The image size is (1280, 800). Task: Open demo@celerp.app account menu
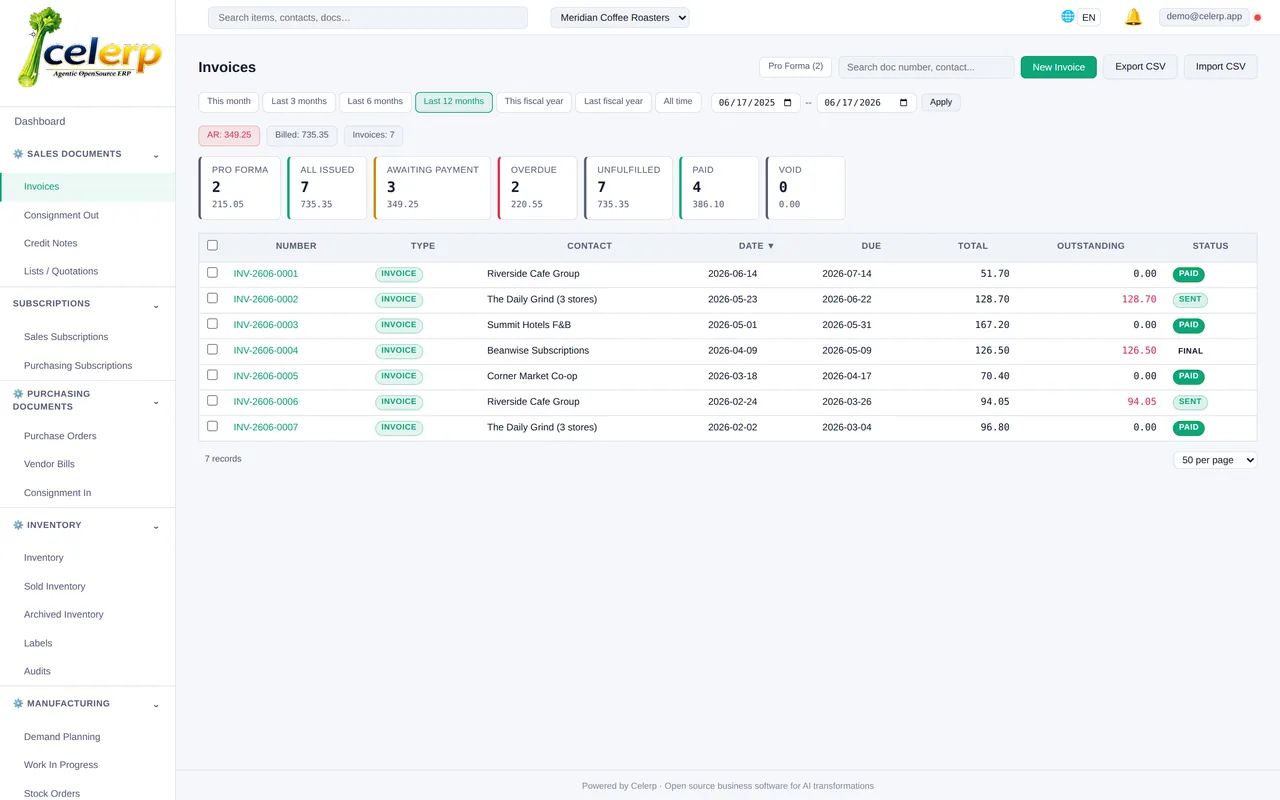click(1204, 17)
